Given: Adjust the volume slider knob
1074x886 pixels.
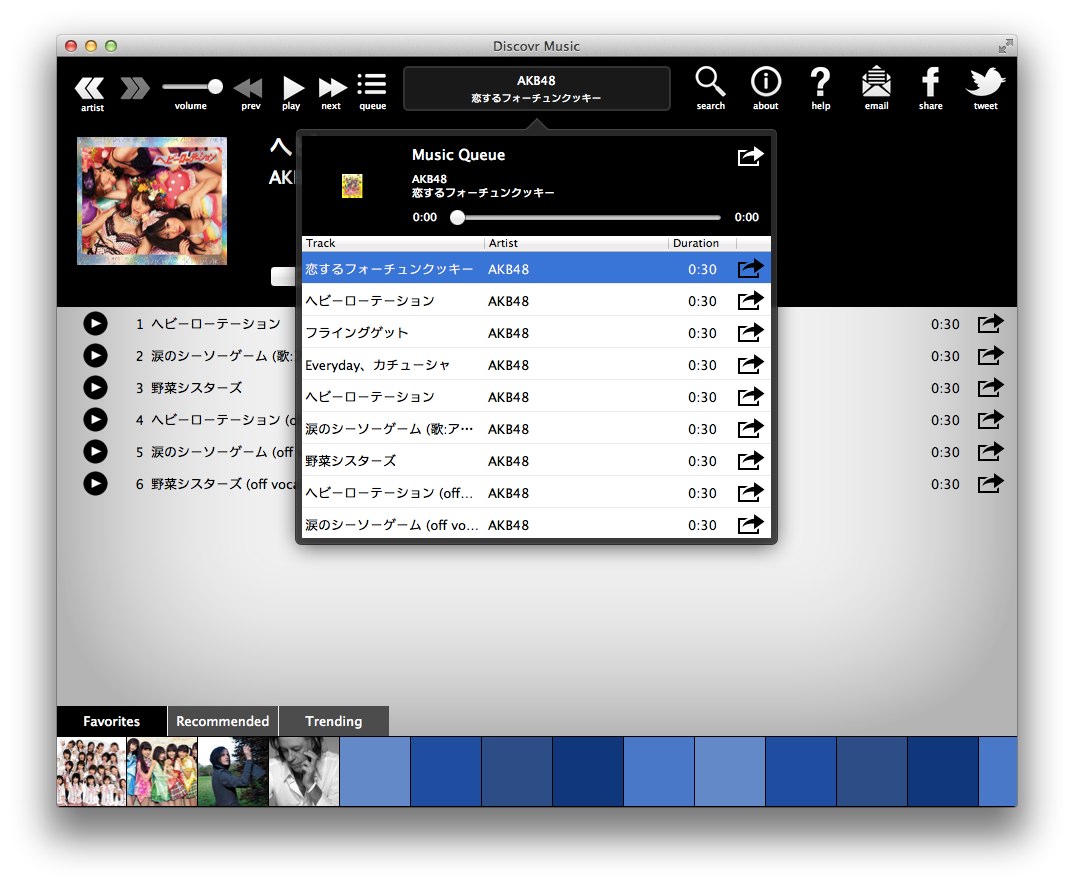Looking at the screenshot, I should tap(215, 87).
